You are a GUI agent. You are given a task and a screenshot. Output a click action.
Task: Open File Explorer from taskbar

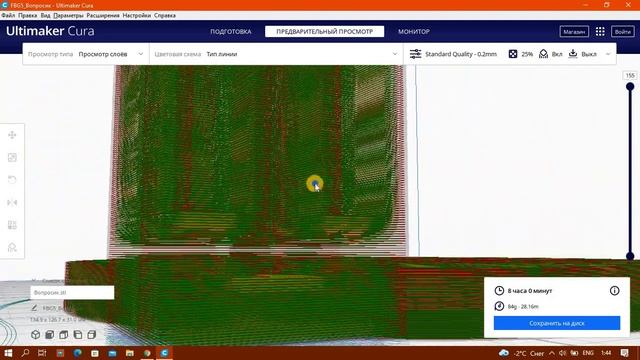coord(130,353)
